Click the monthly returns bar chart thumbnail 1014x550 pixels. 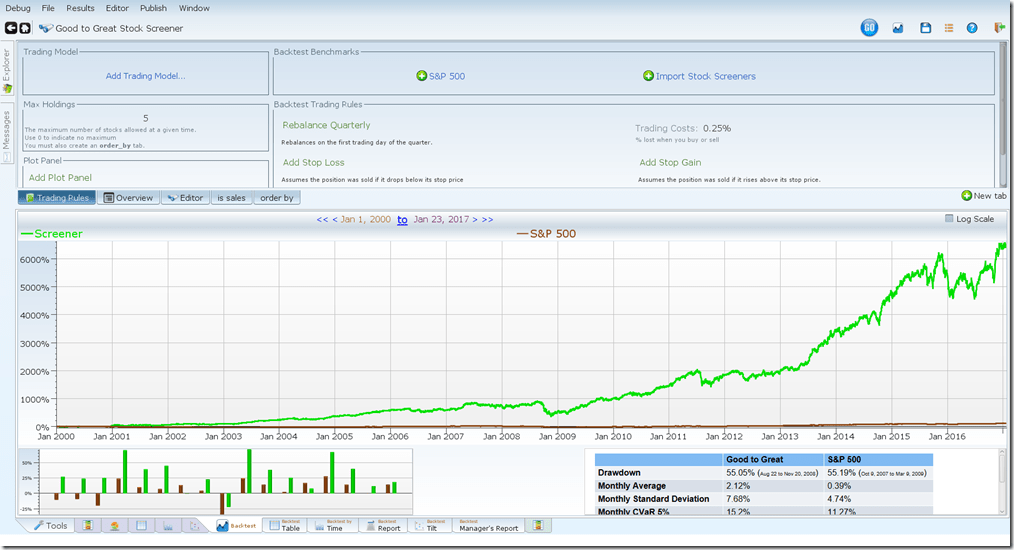216,481
